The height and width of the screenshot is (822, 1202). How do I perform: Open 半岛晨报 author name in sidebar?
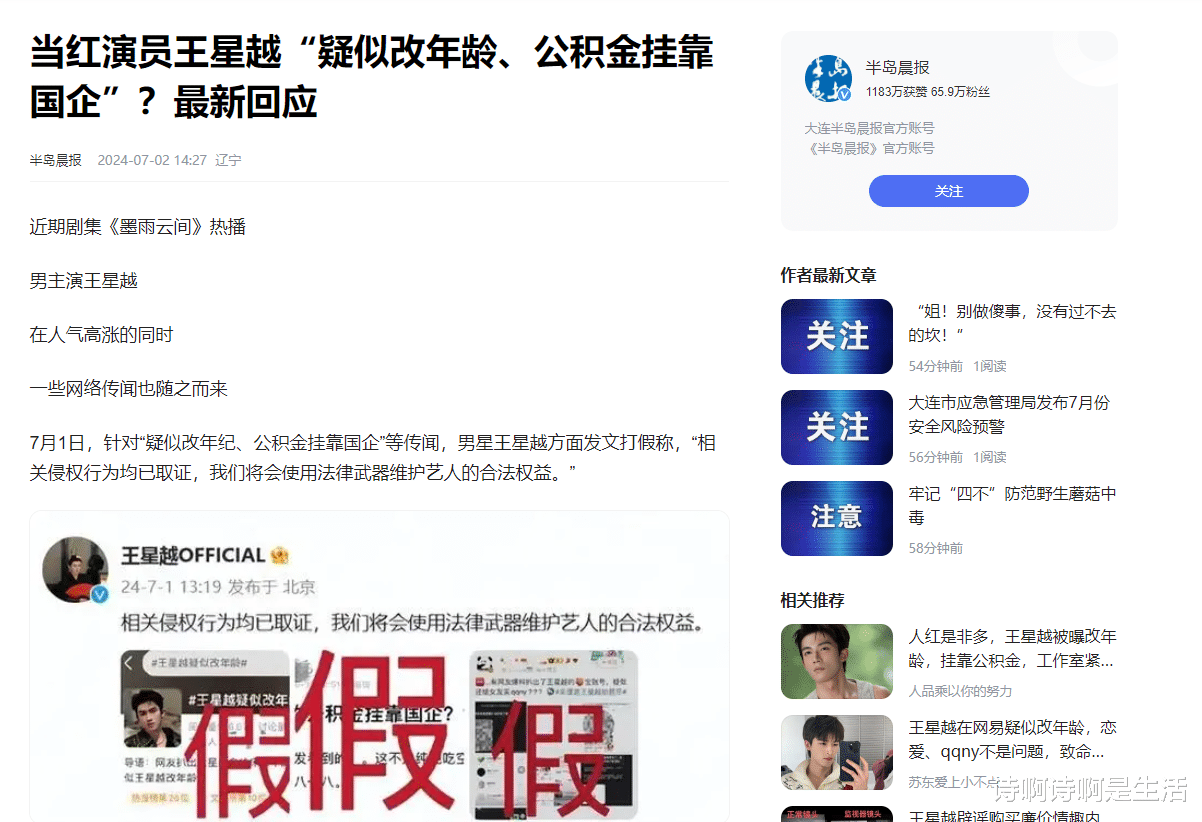897,68
